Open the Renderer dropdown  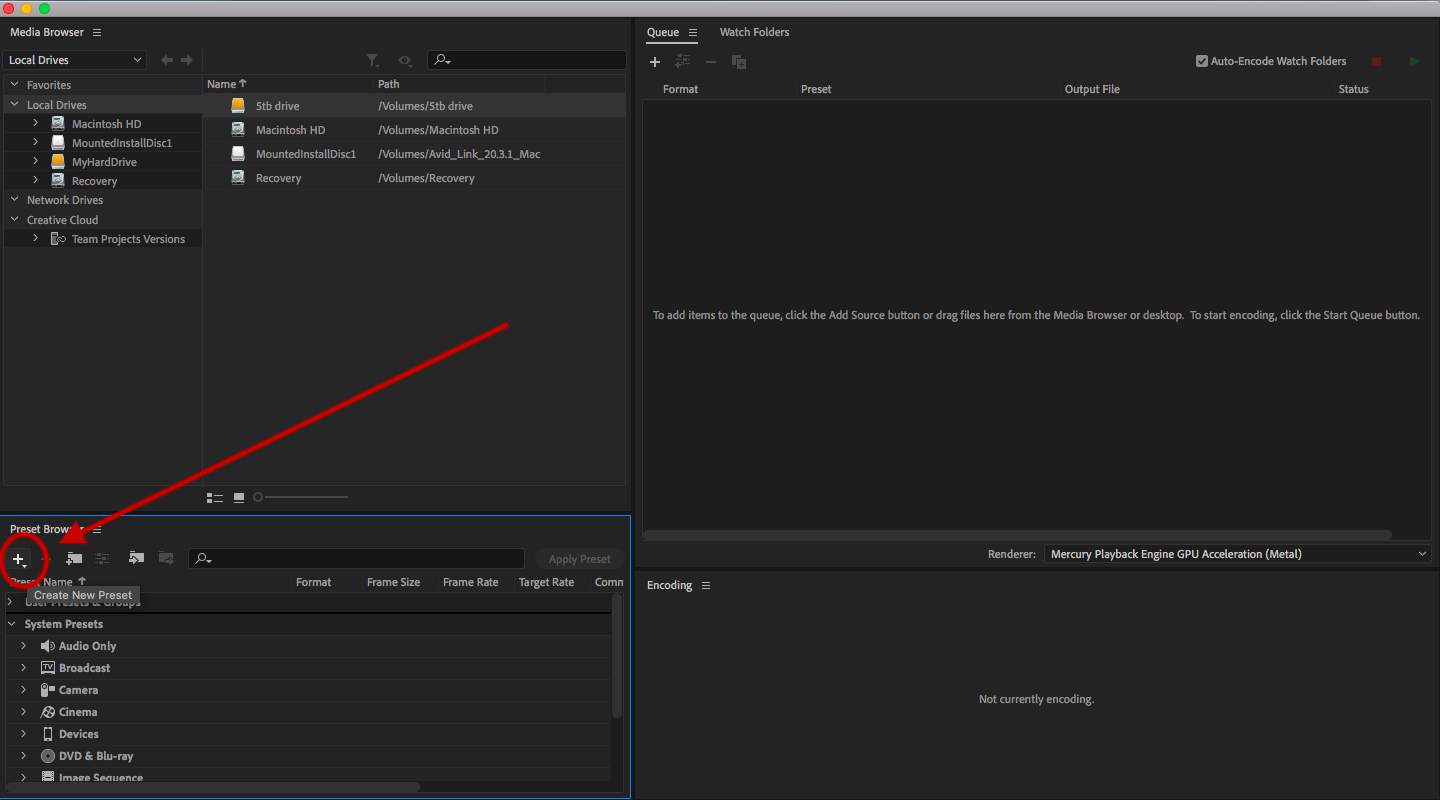click(1237, 554)
